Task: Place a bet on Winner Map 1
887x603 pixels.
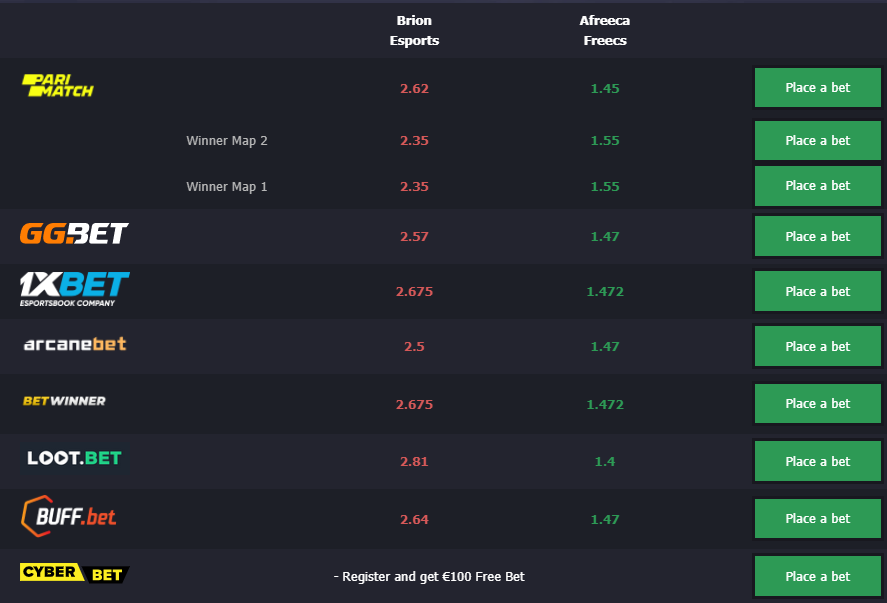Action: click(x=817, y=186)
